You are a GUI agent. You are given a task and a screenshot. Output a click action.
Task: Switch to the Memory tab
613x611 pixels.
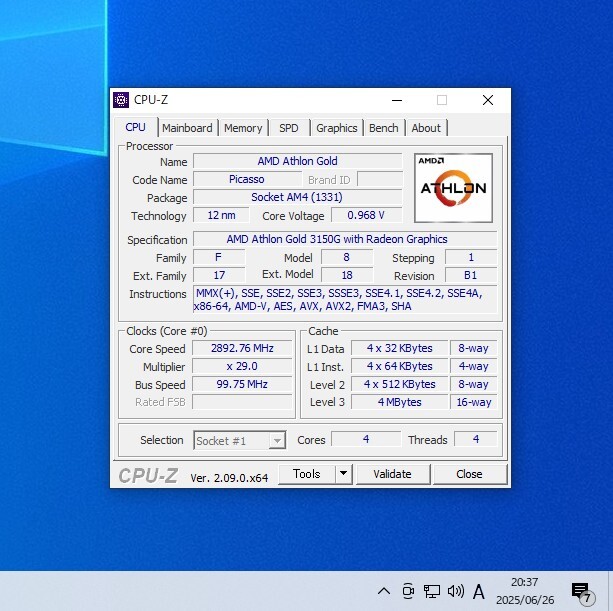point(243,128)
